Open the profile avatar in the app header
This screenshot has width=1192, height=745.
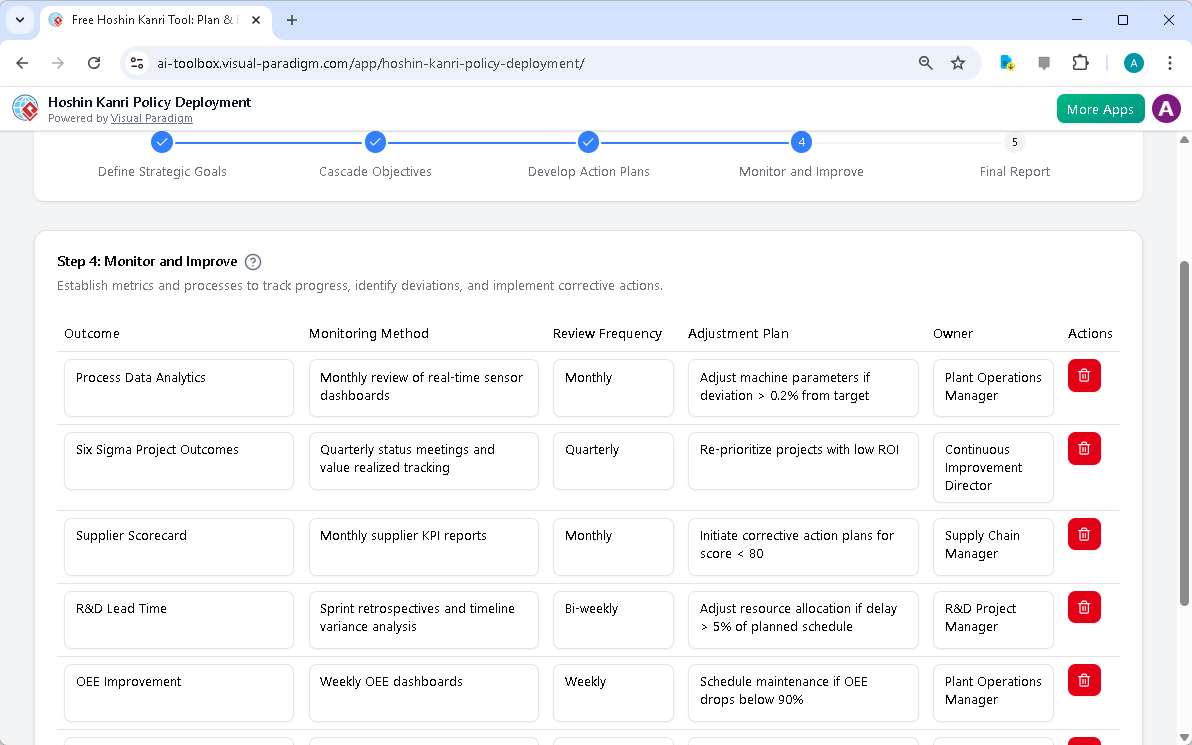click(1166, 108)
